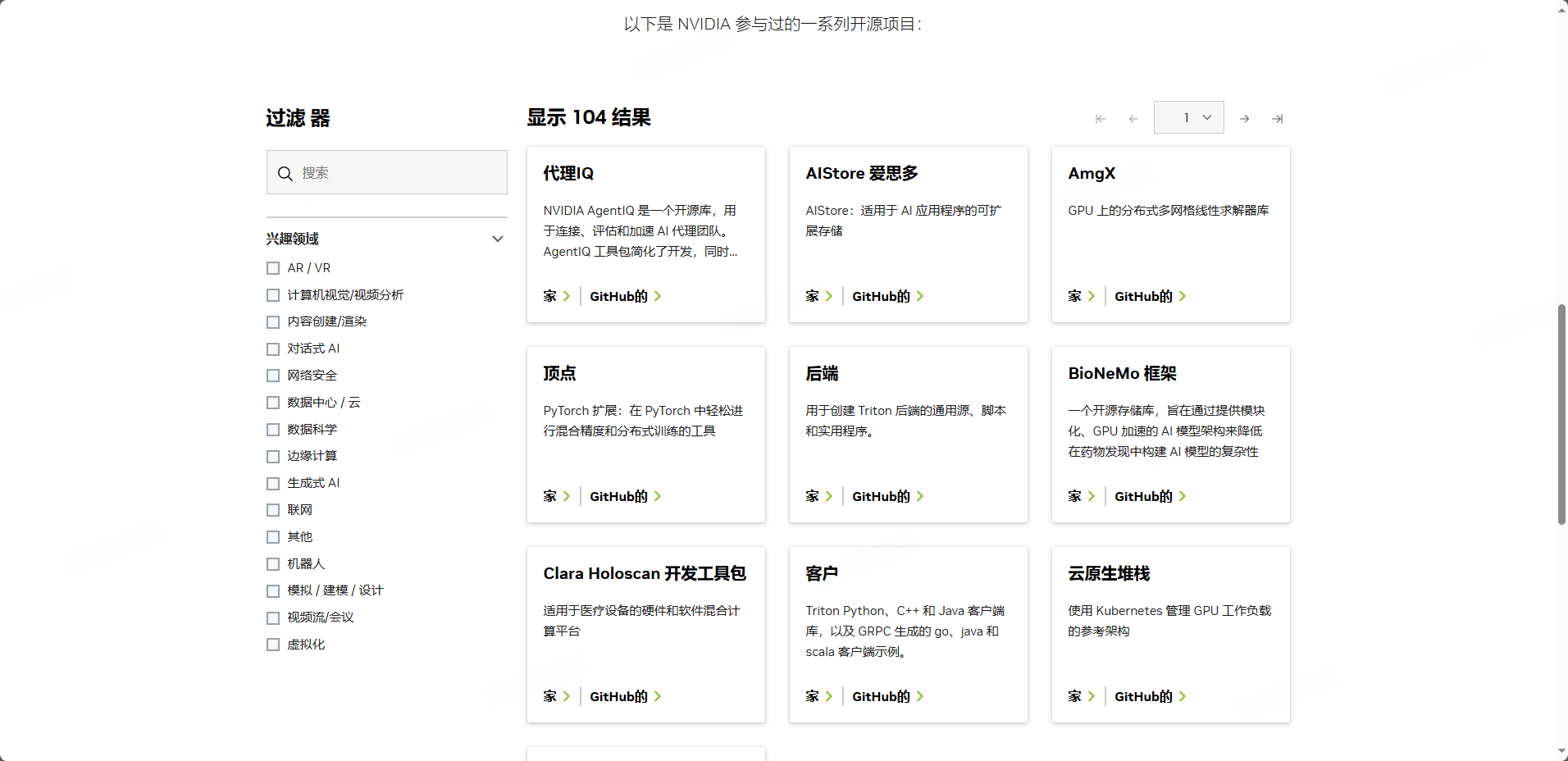Go to next page arrow

(x=1245, y=119)
